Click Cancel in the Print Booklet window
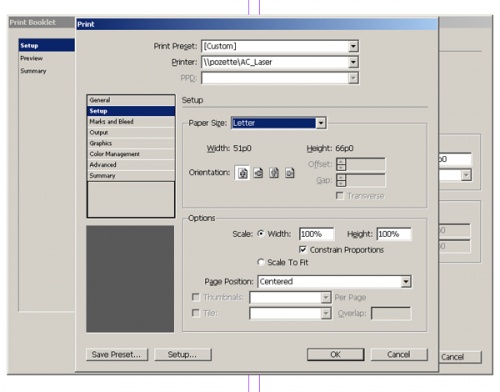 (x=460, y=357)
